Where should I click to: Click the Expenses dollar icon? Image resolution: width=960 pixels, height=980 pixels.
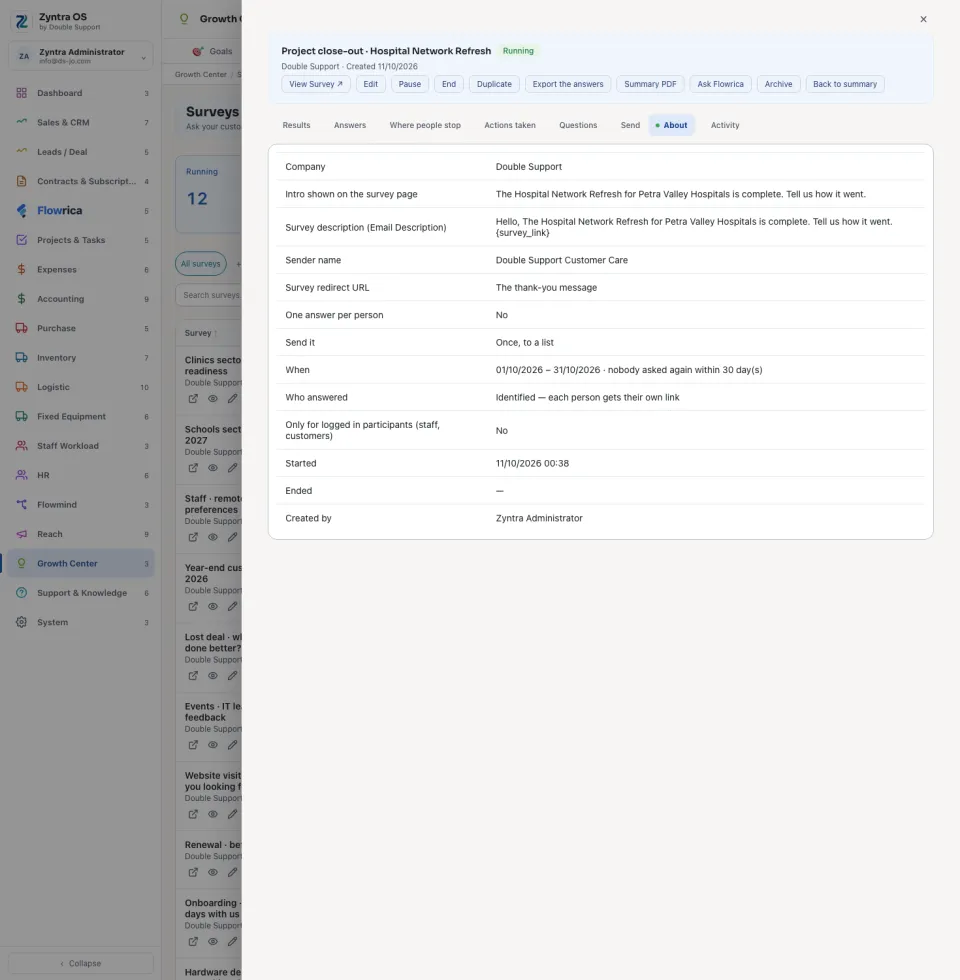click(21, 269)
